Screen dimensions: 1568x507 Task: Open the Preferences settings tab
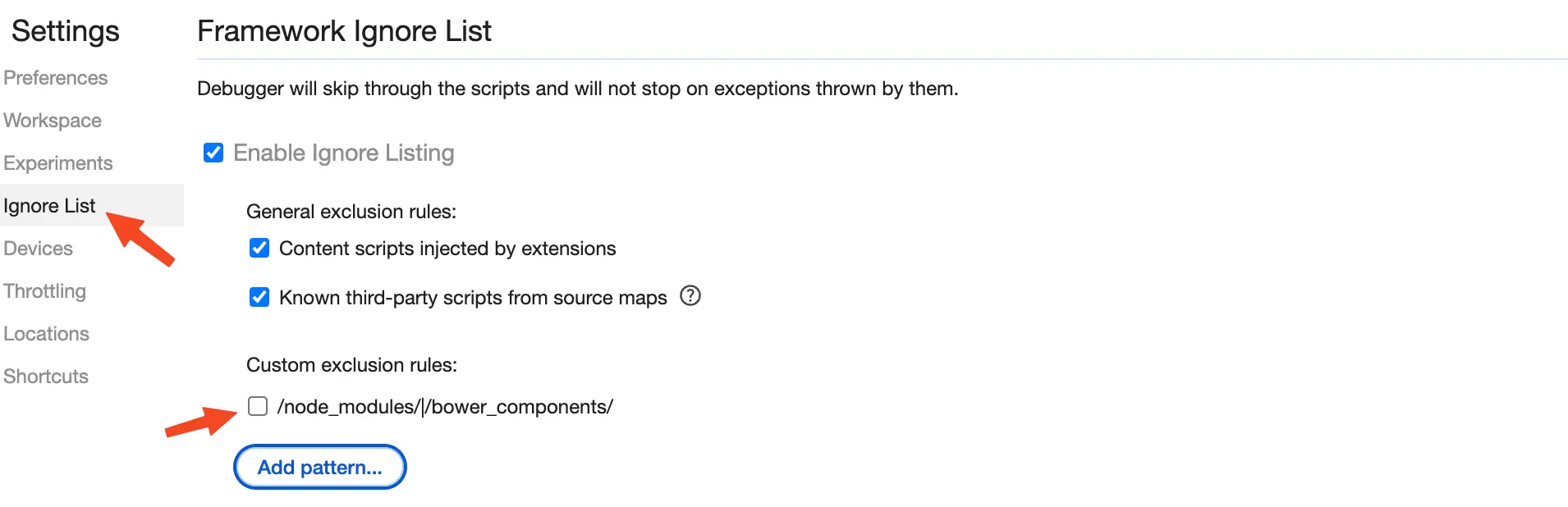[x=56, y=78]
